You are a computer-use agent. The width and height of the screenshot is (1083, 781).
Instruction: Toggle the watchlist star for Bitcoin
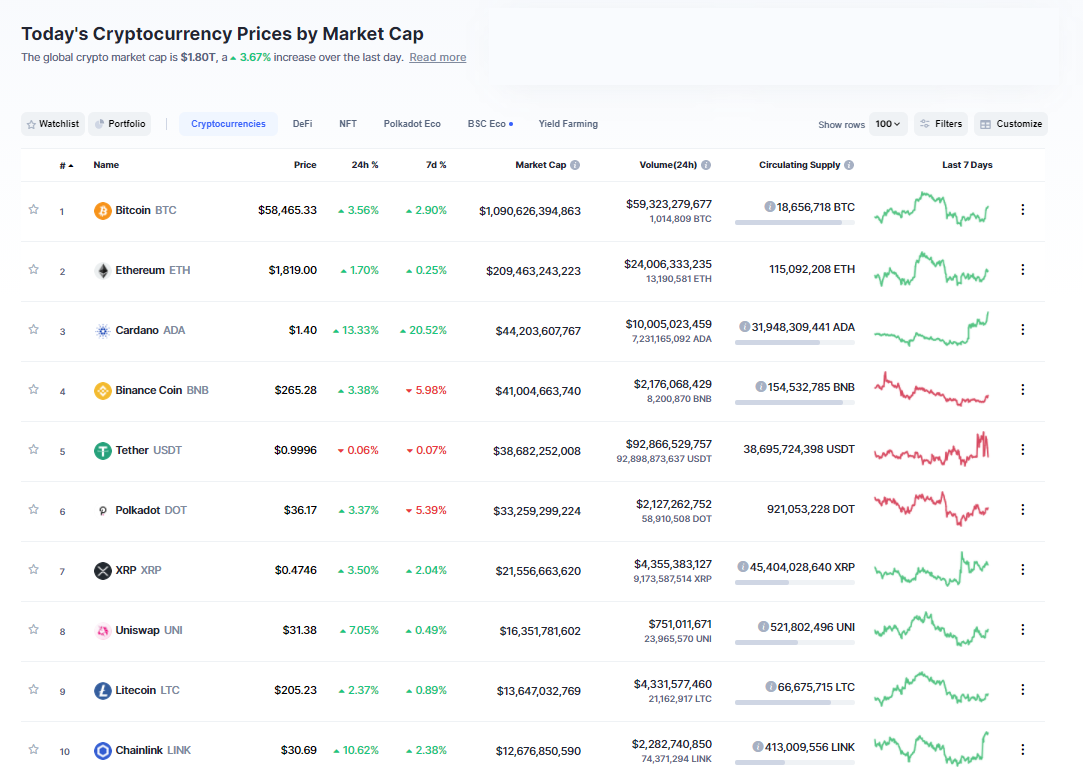point(33,210)
